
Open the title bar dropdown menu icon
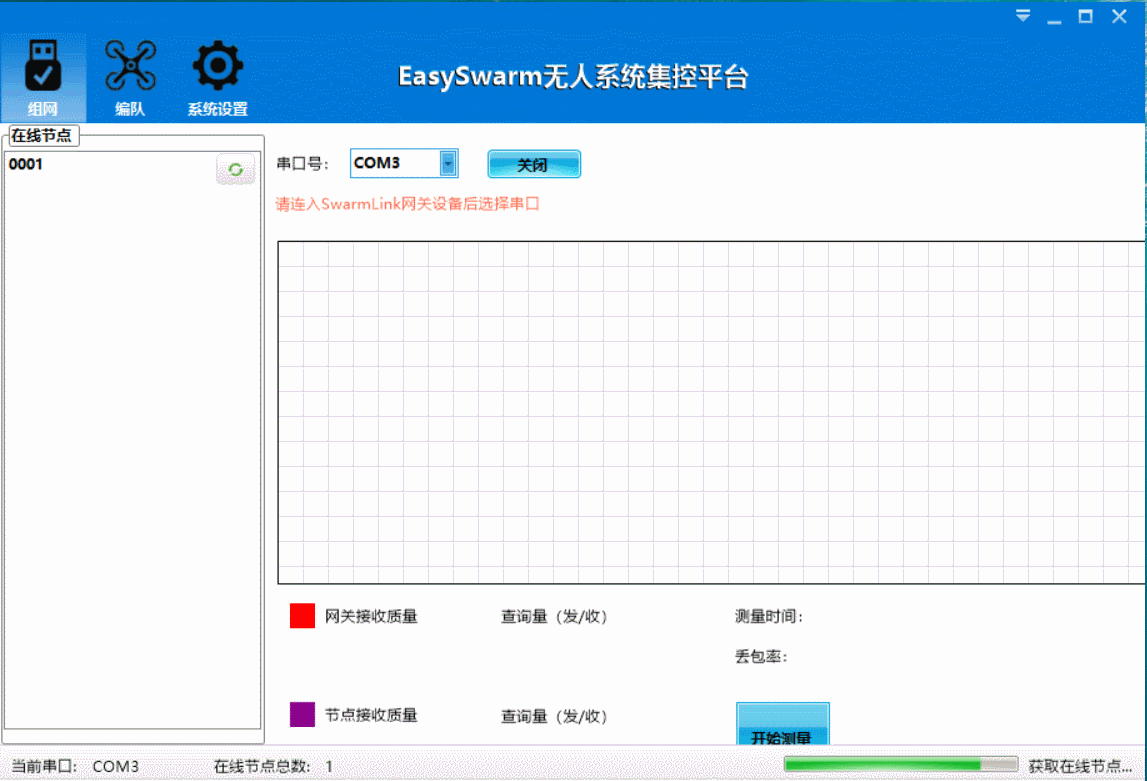tap(1022, 17)
